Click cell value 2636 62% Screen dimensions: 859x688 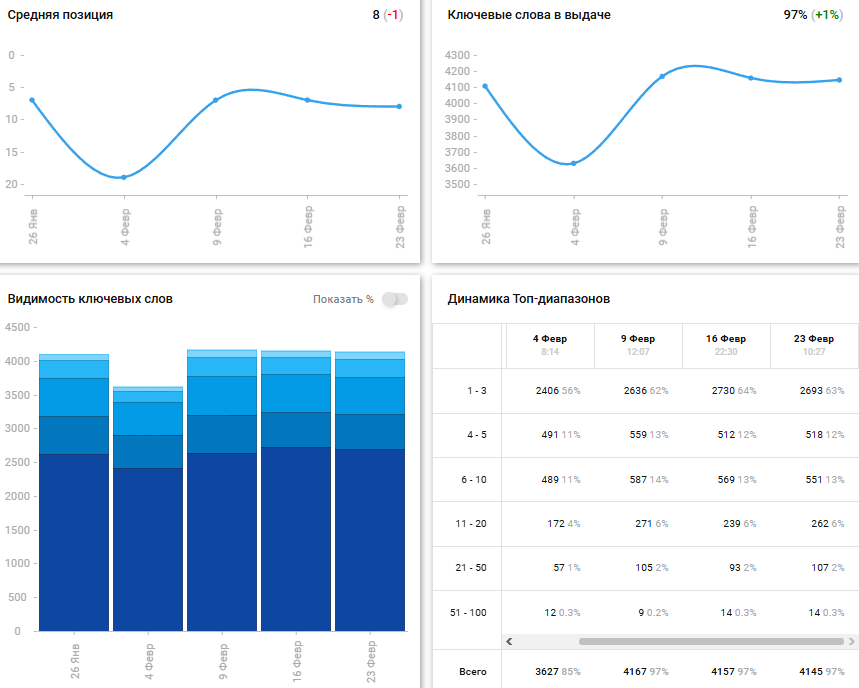[646, 391]
